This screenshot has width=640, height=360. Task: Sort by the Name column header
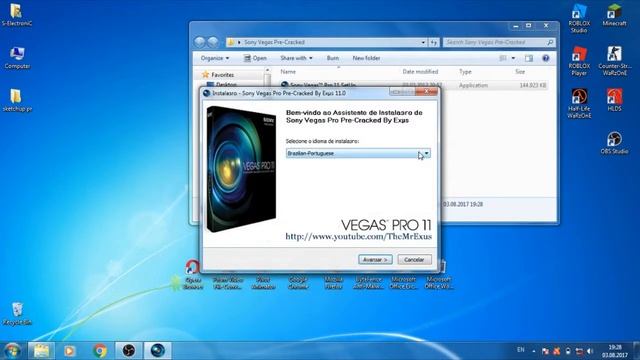[288, 72]
